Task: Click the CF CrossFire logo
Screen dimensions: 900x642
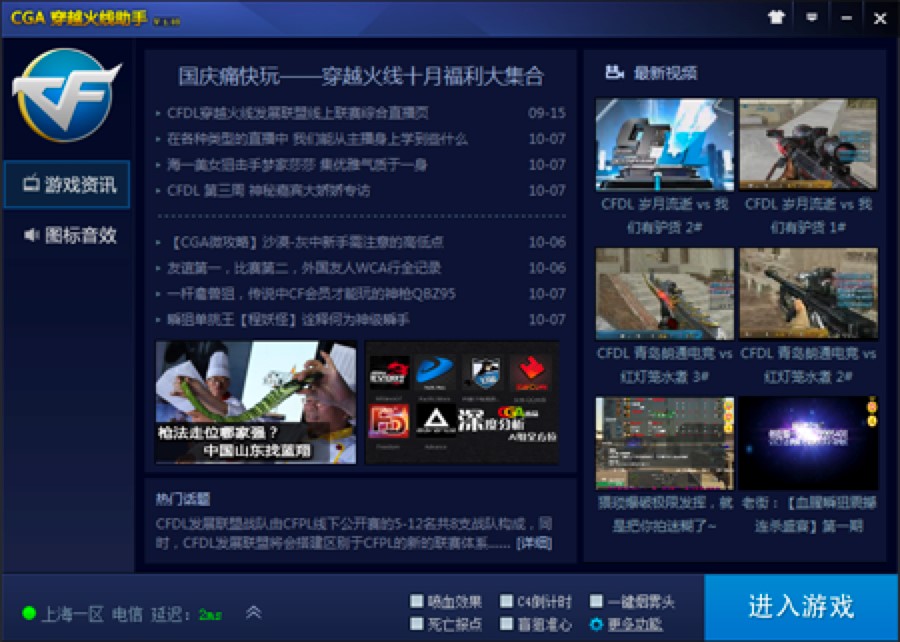Action: point(67,95)
